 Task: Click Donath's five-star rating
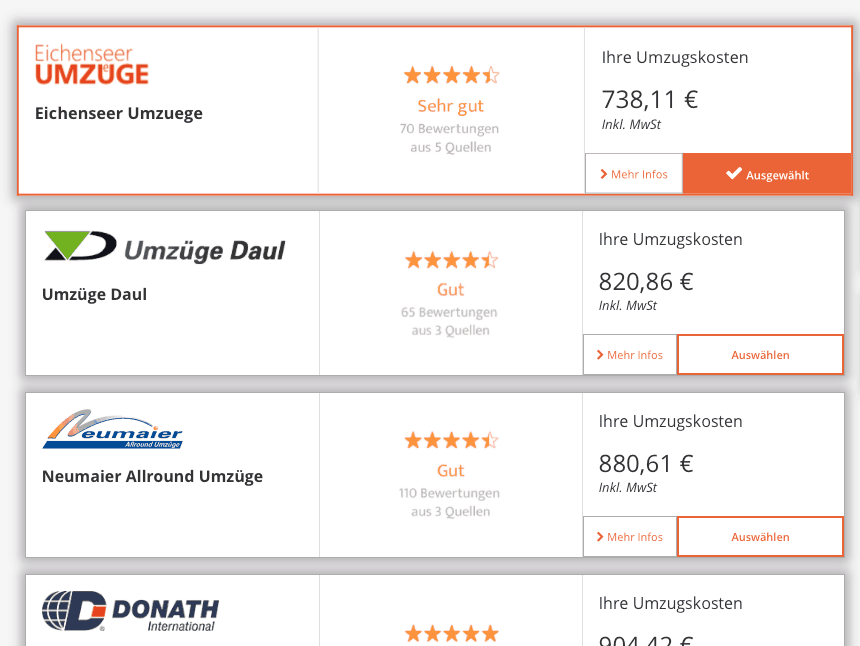pyautogui.click(x=451, y=633)
